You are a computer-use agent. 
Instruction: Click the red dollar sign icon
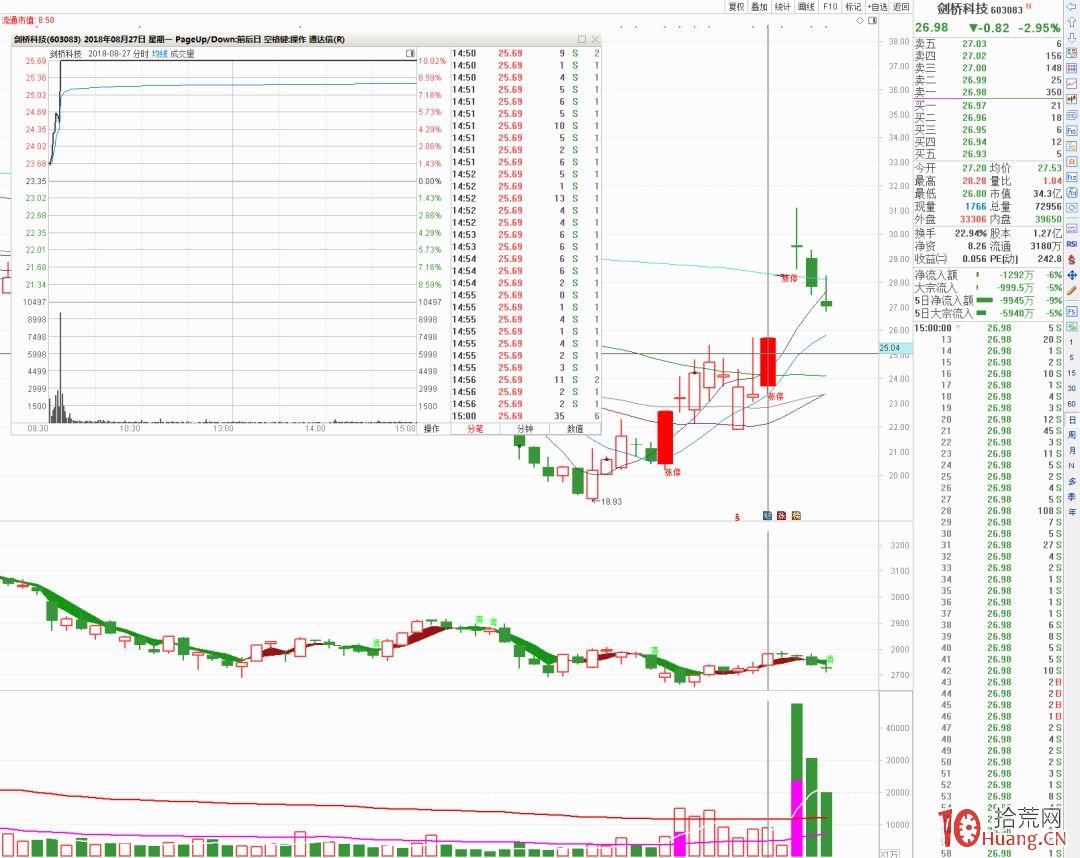[1072, 260]
